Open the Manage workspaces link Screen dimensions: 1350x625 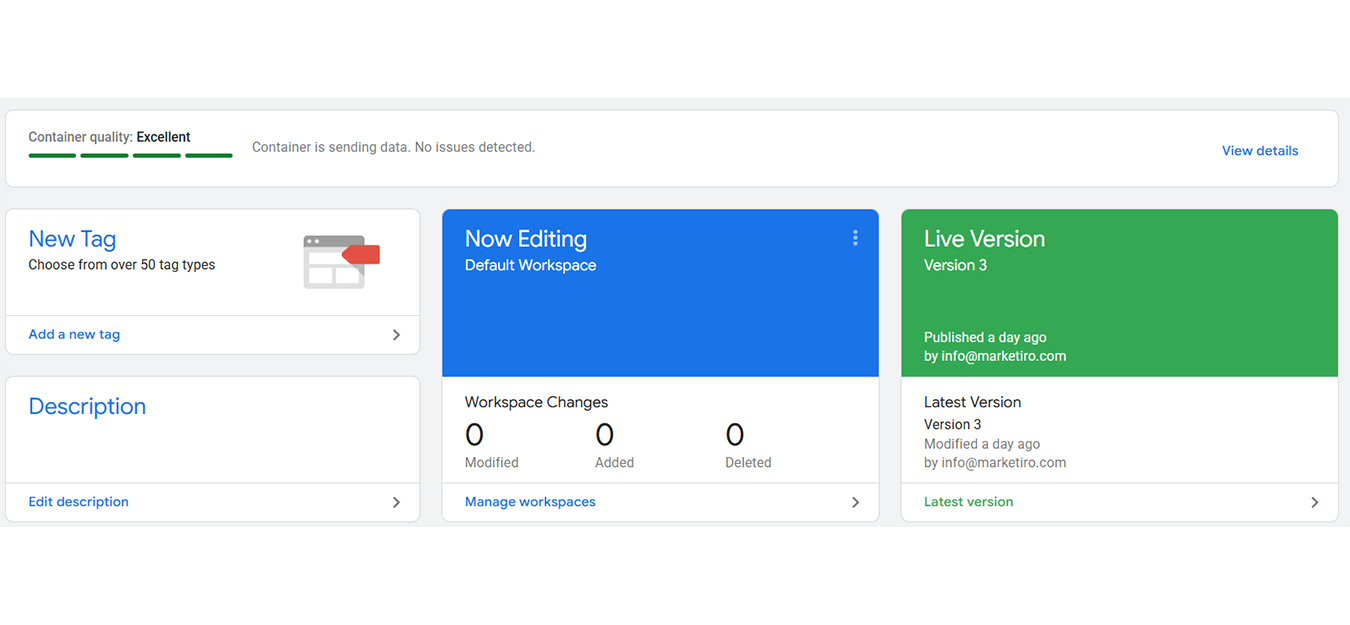coord(530,502)
